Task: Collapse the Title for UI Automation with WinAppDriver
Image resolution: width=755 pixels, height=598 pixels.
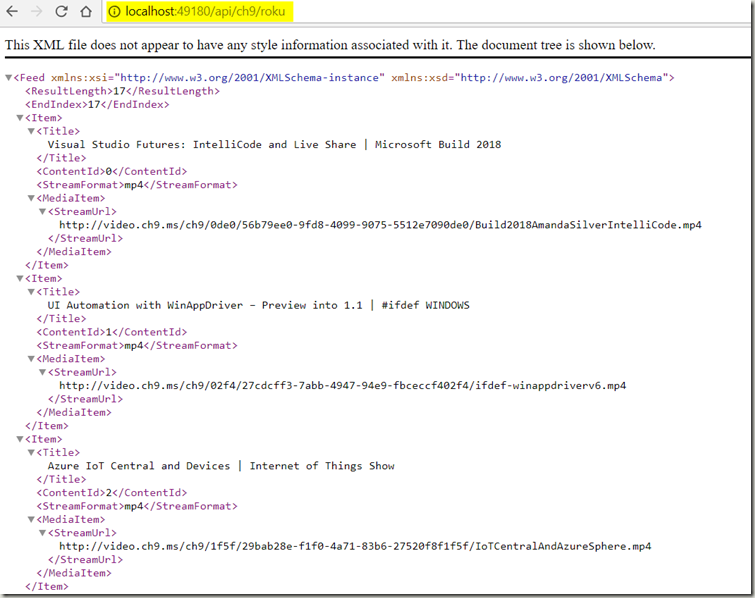Action: 31,292
